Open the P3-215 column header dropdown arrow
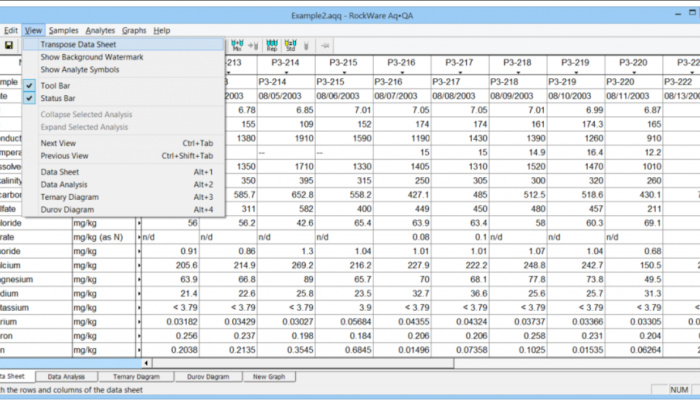700x400 pixels. (x=344, y=72)
